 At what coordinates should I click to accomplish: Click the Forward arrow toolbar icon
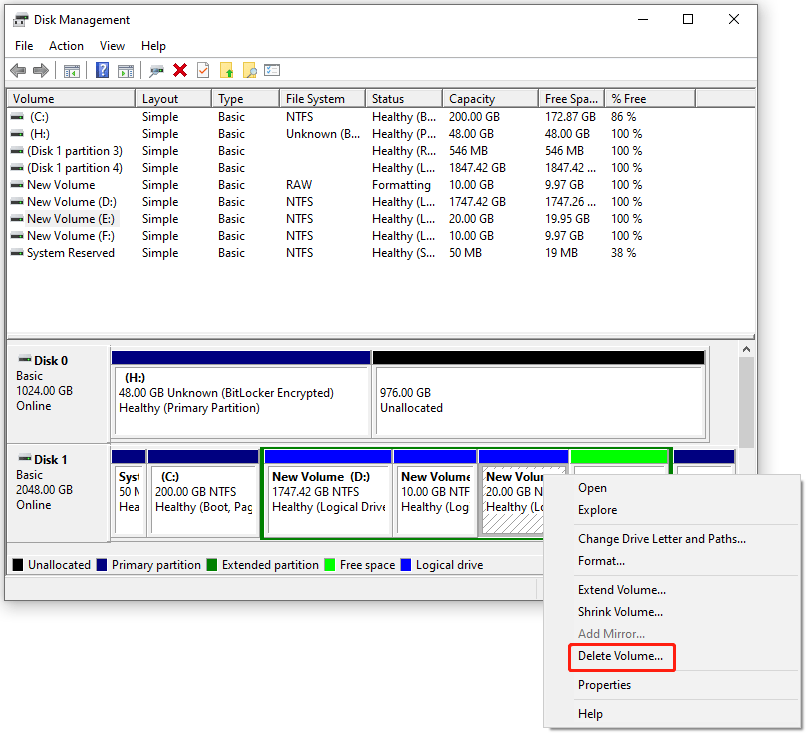41,70
